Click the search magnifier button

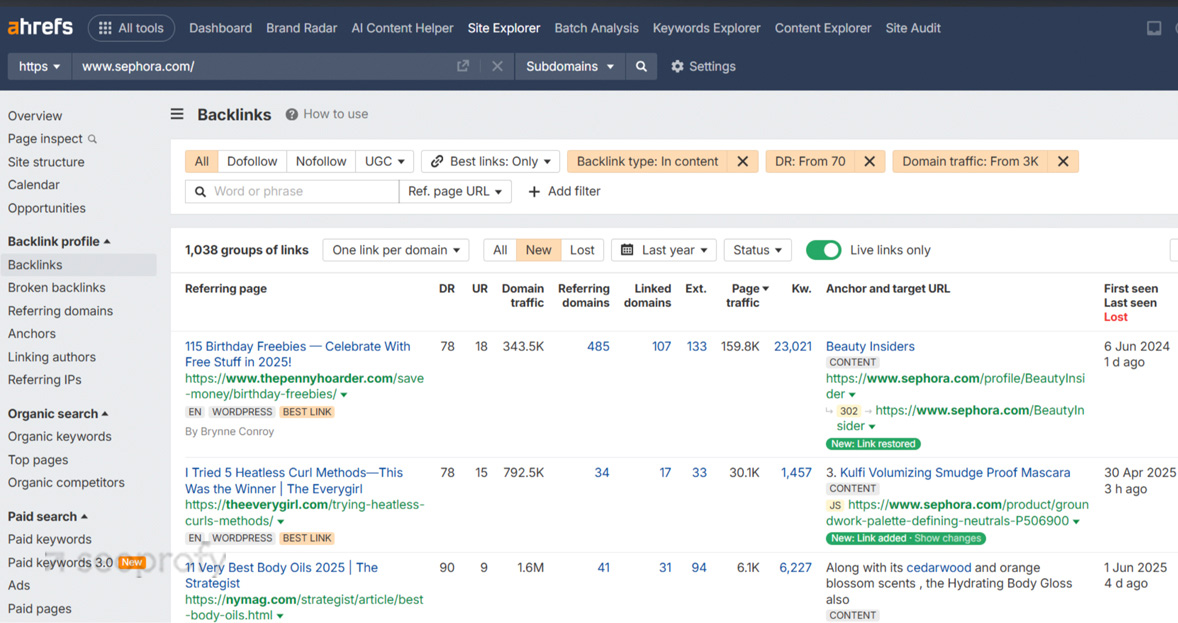tap(641, 66)
